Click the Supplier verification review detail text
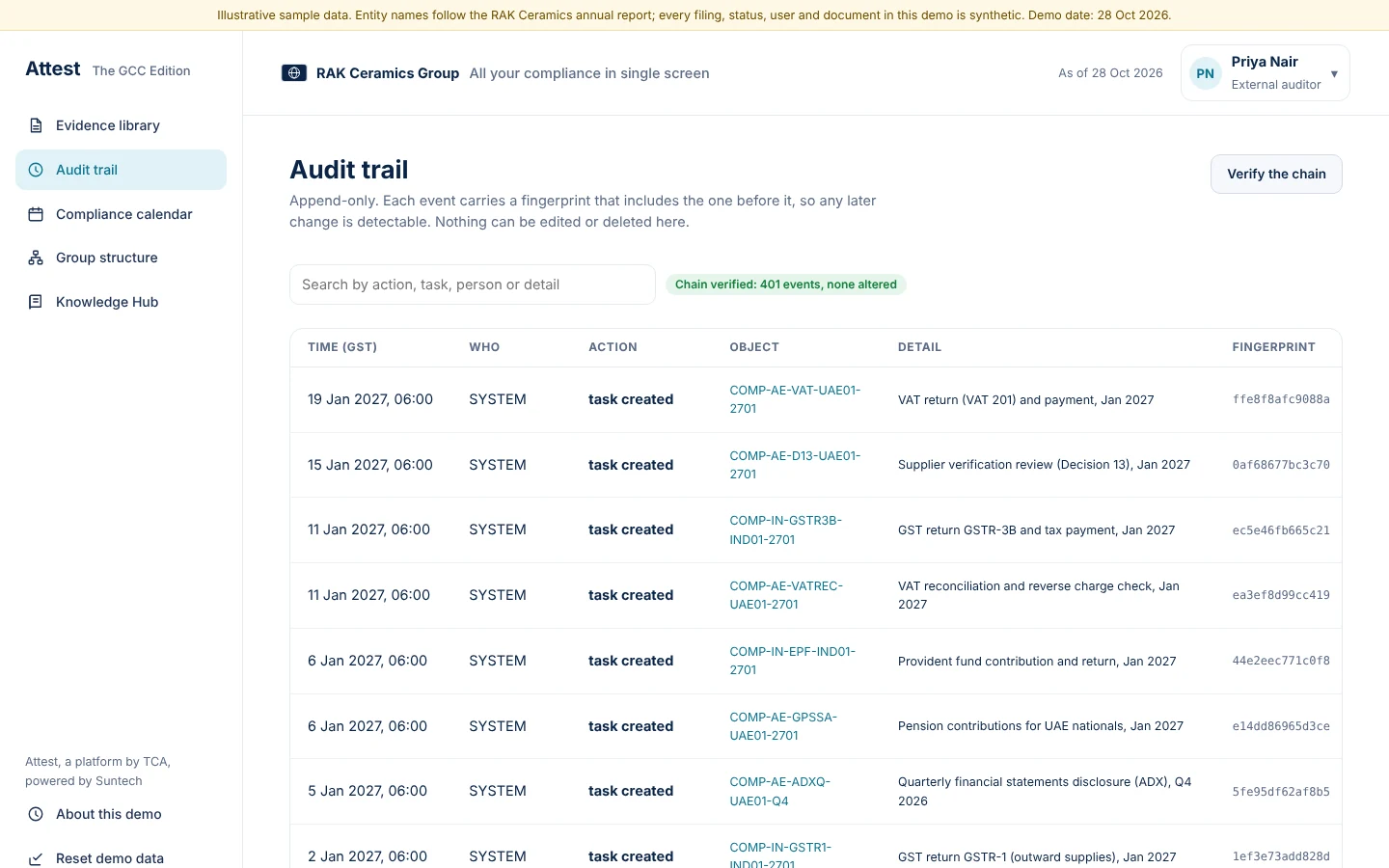This screenshot has height=868, width=1389. coord(1044,465)
